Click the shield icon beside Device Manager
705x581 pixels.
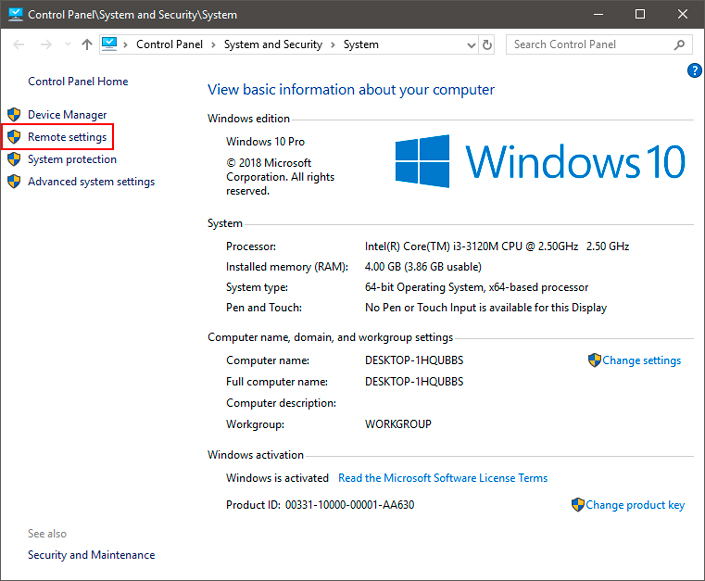pyautogui.click(x=14, y=114)
